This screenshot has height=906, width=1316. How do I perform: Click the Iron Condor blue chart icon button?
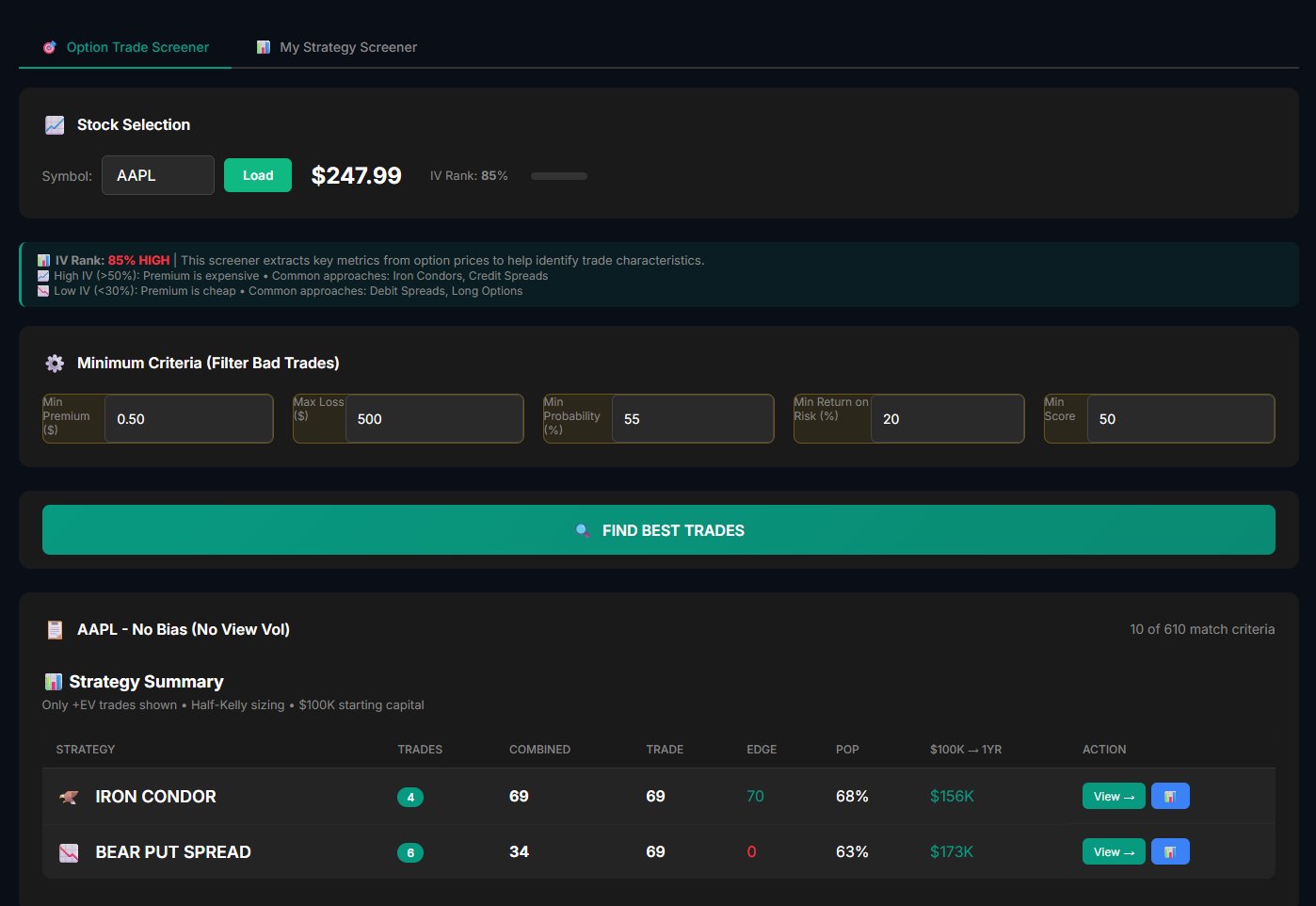coord(1170,796)
